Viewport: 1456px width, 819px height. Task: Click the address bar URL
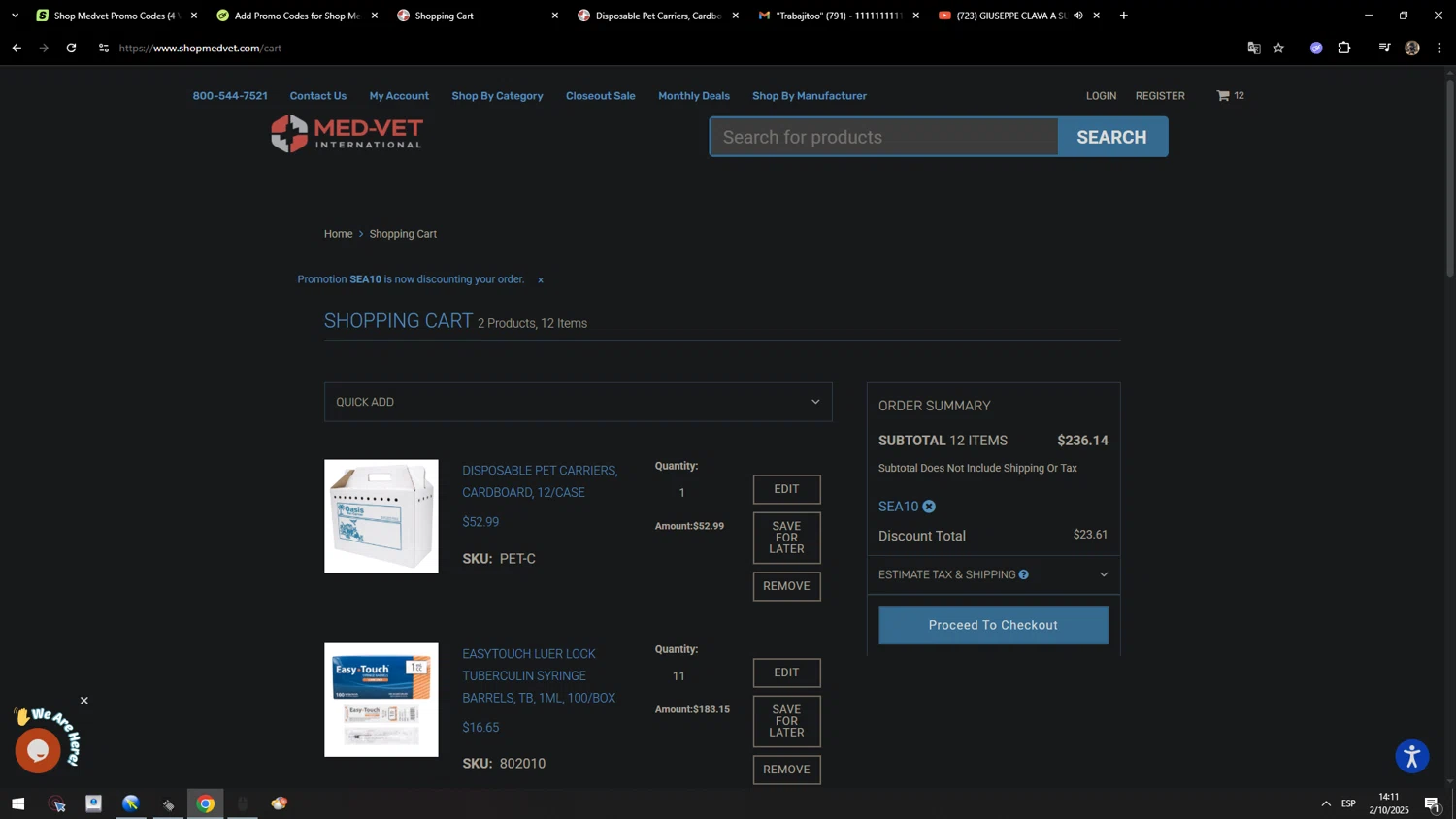tap(200, 48)
